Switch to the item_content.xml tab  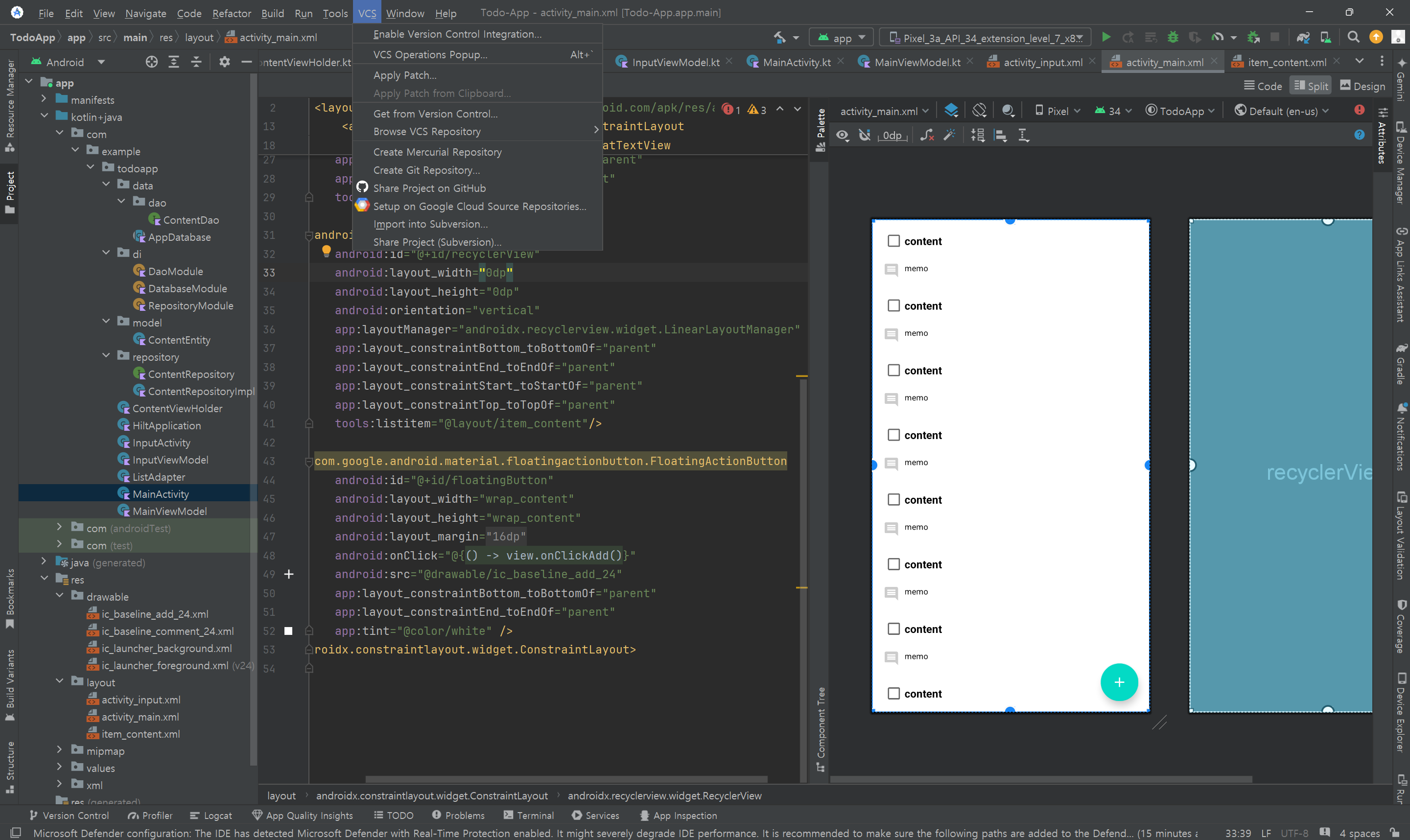pyautogui.click(x=1286, y=62)
